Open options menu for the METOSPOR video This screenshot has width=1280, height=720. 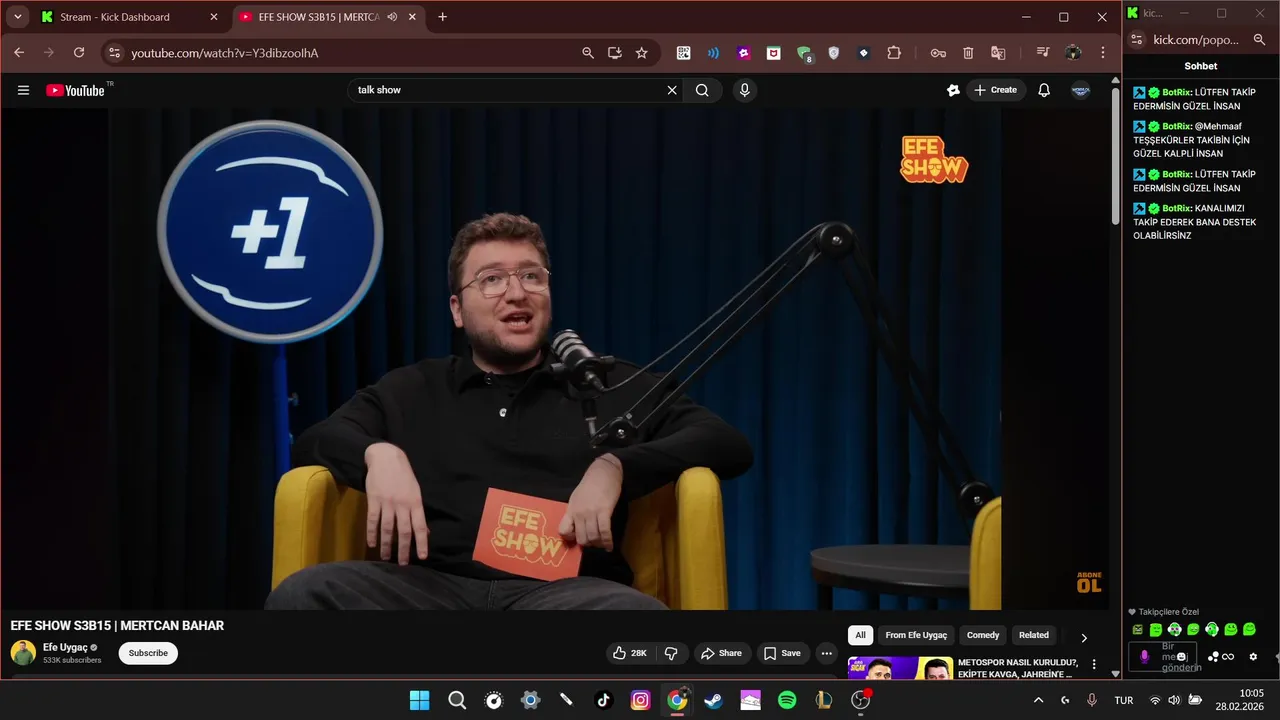(x=1094, y=664)
